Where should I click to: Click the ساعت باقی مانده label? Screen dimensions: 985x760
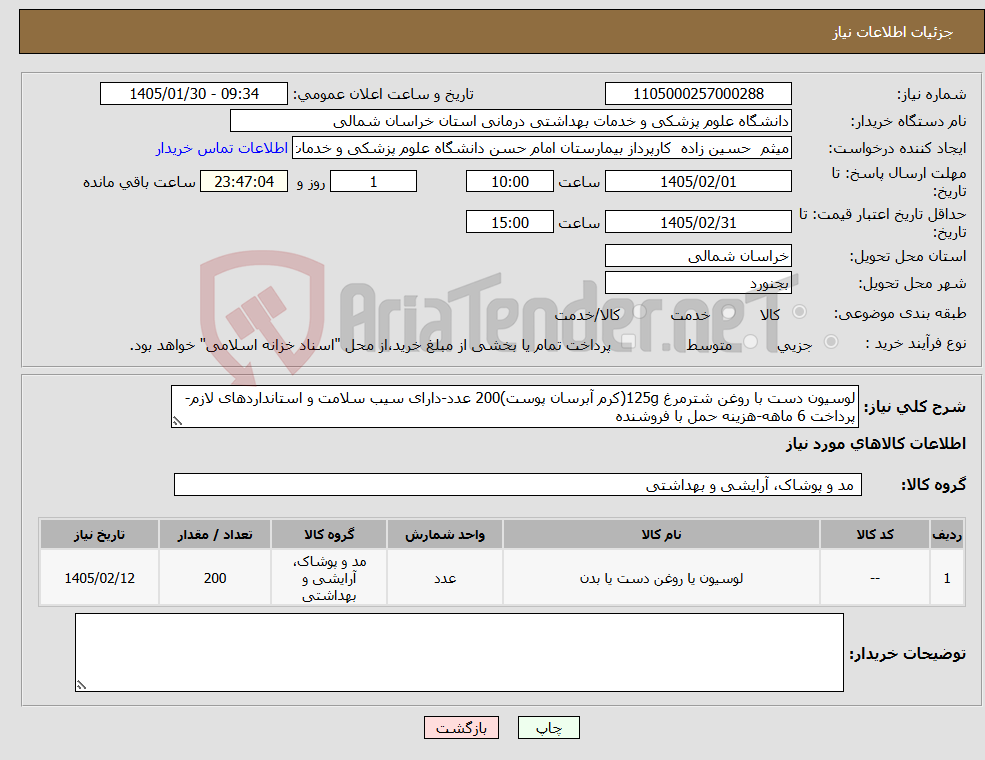(x=139, y=182)
